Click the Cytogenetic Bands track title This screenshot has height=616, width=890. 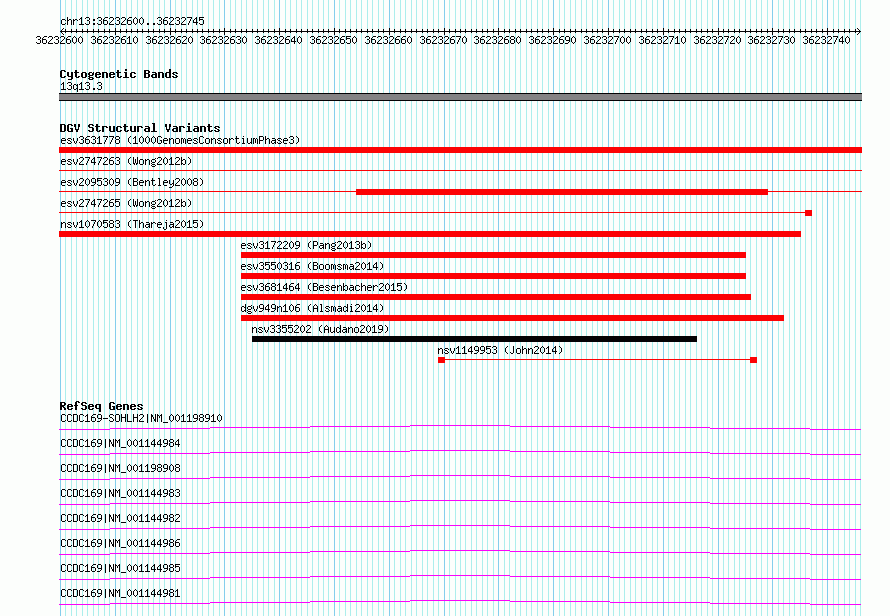(119, 74)
